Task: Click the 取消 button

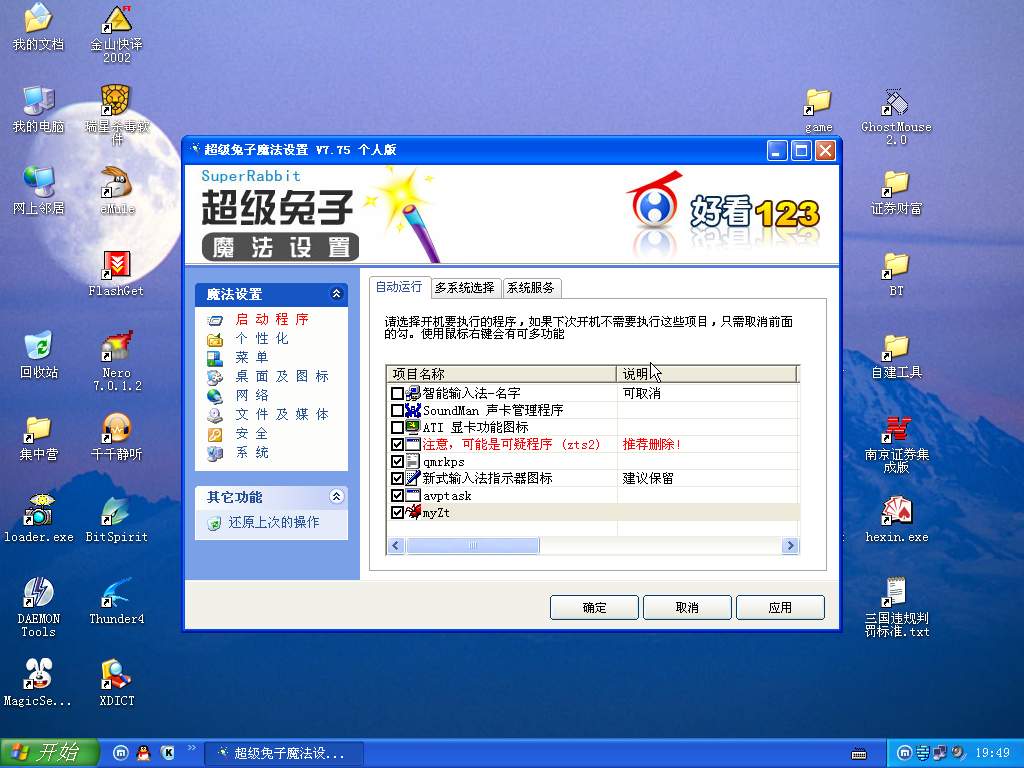Action: point(687,608)
